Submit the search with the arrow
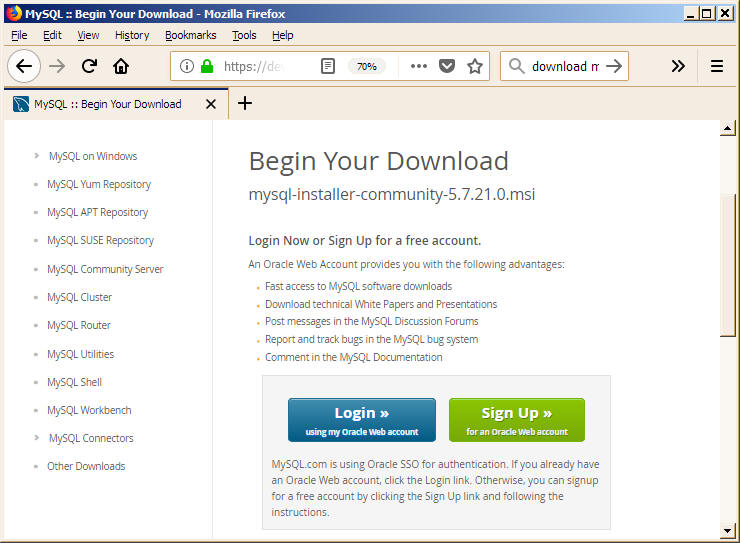The height and width of the screenshot is (543, 740). [614, 66]
